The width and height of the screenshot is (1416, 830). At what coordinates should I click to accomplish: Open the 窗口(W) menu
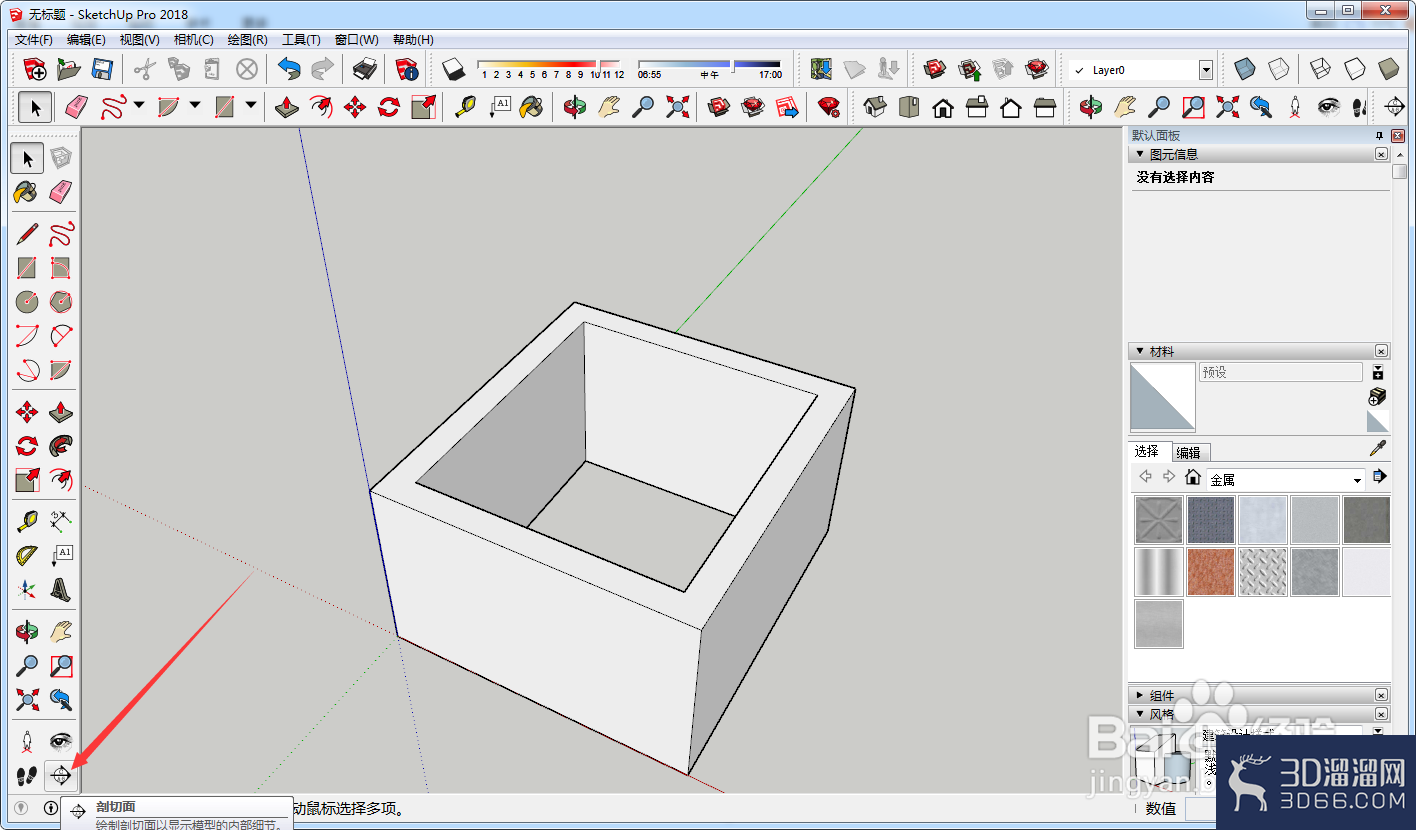(x=356, y=40)
